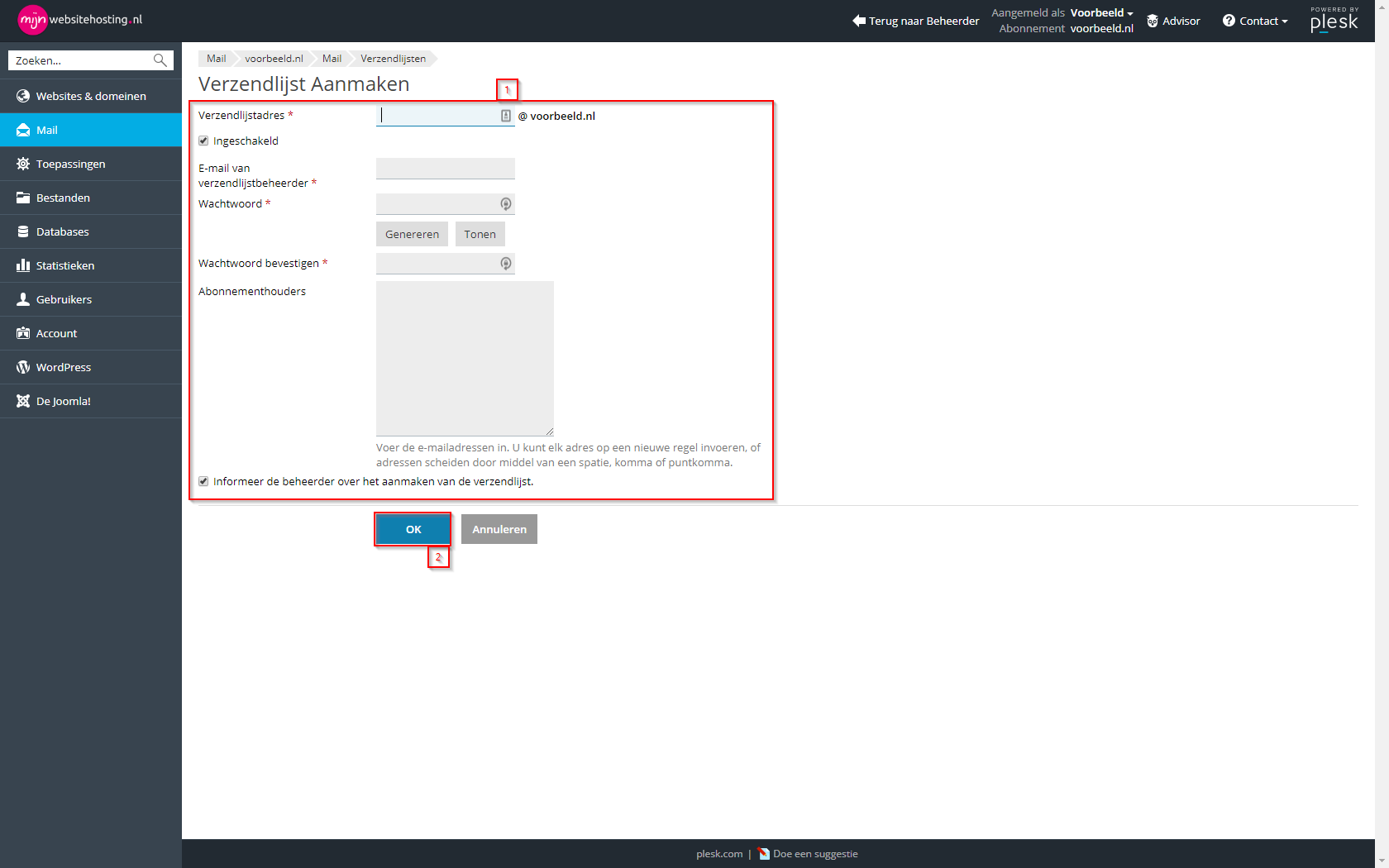This screenshot has height=868, width=1389.
Task: Click the WordPress logo icon
Action: (x=23, y=367)
